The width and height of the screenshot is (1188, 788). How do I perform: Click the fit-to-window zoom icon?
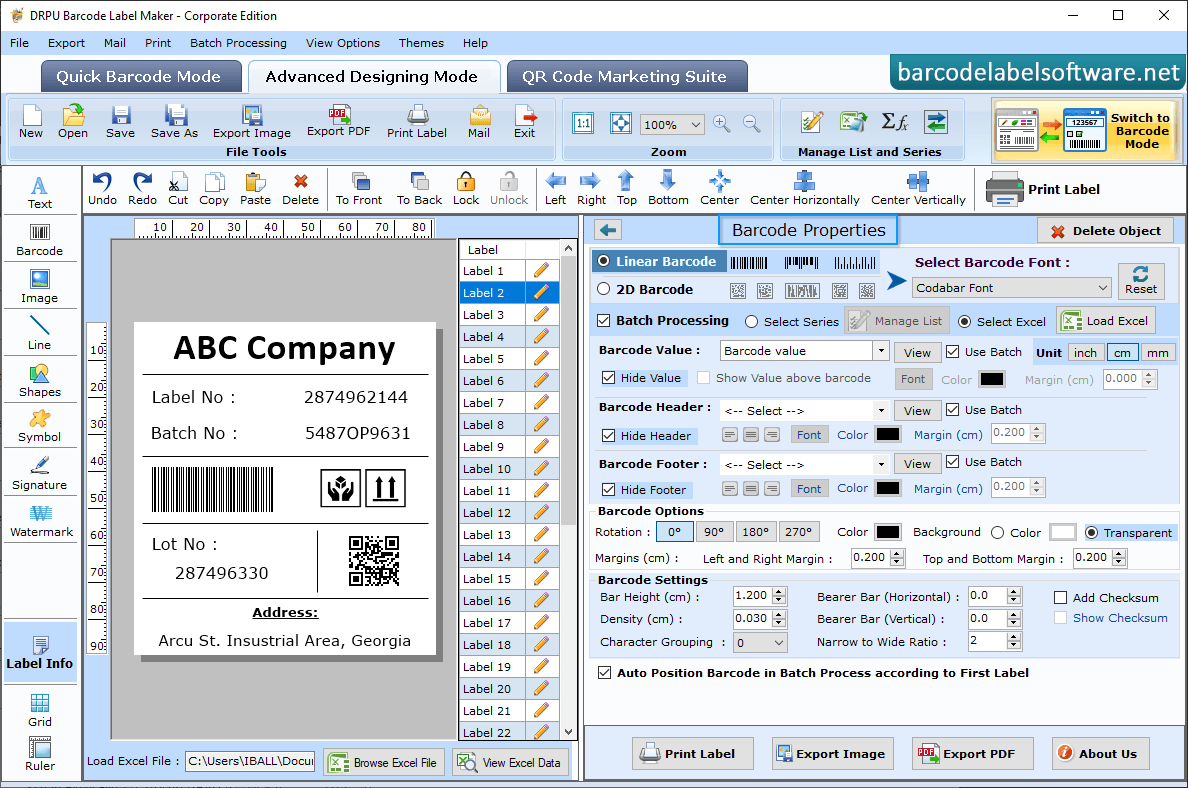(621, 124)
